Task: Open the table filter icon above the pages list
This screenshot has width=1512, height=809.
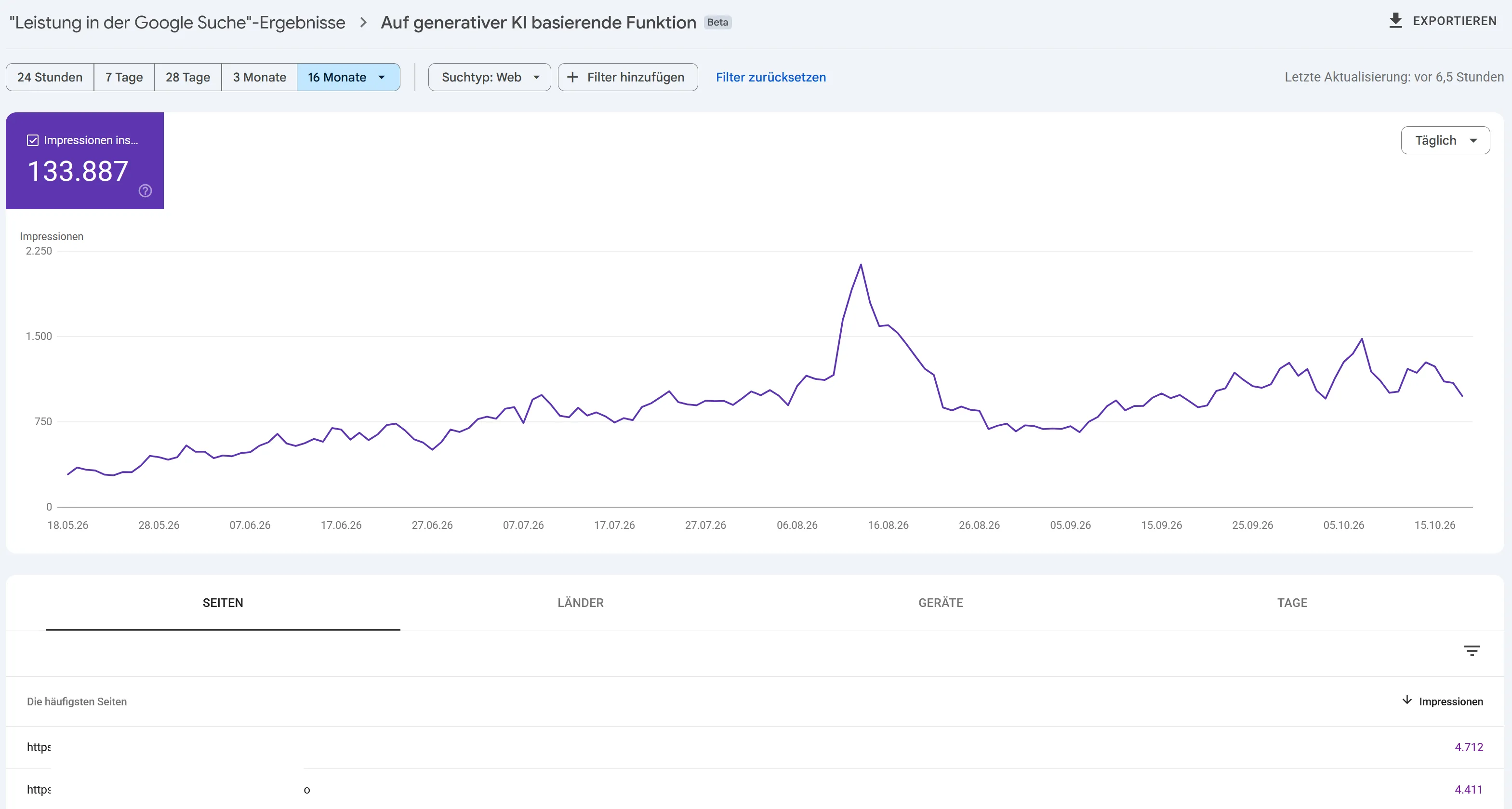Action: (x=1472, y=650)
